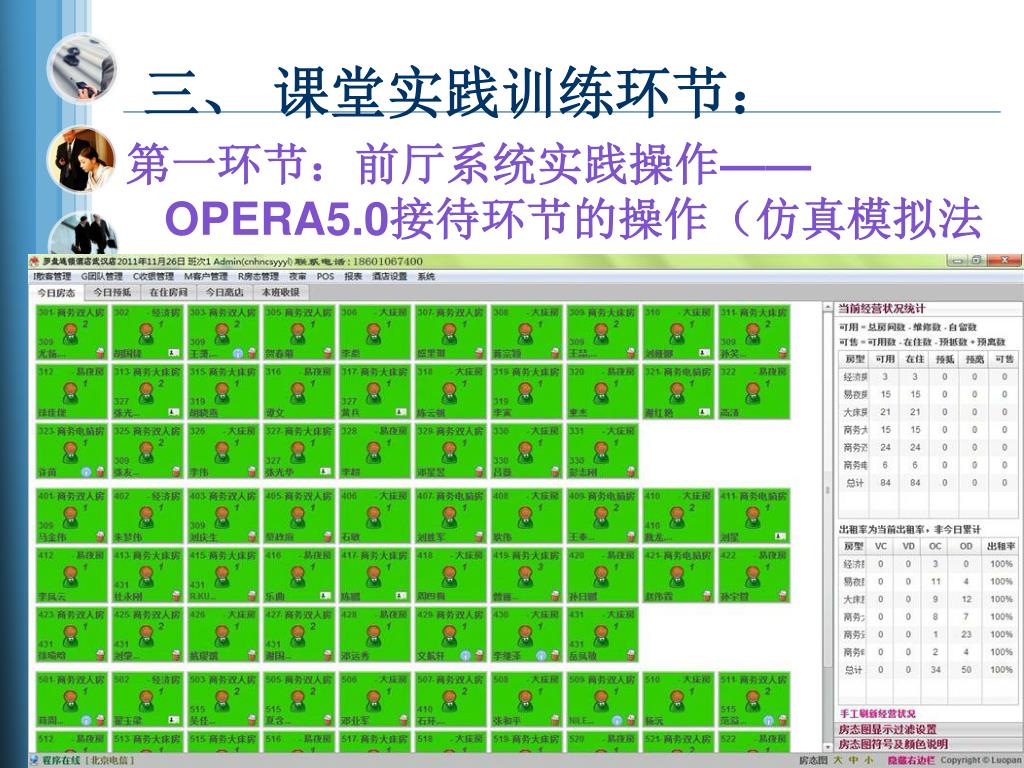Viewport: 1024px width, 768px height.
Task: Click the blue info icon in room 323
Action: click(86, 472)
